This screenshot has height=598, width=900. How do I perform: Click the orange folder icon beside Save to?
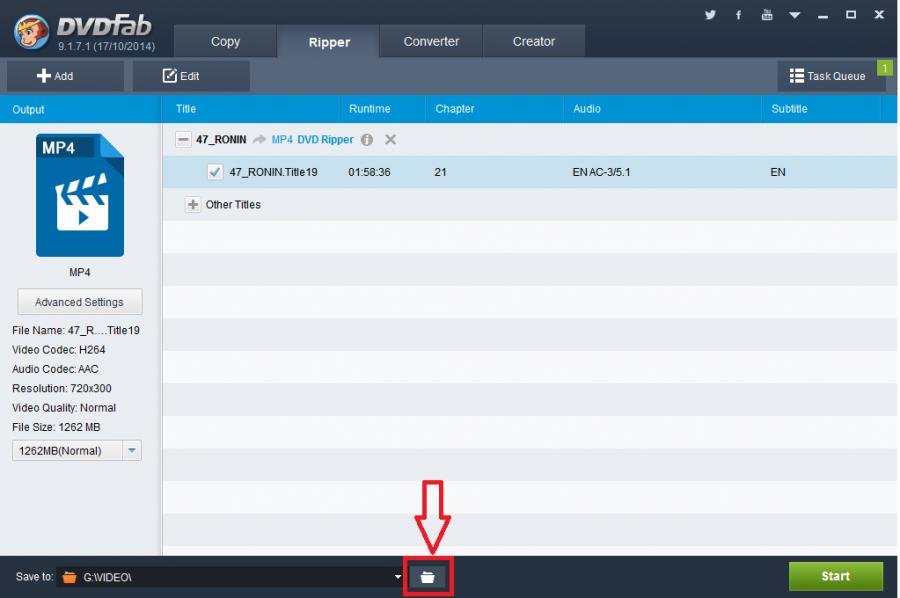(x=69, y=577)
